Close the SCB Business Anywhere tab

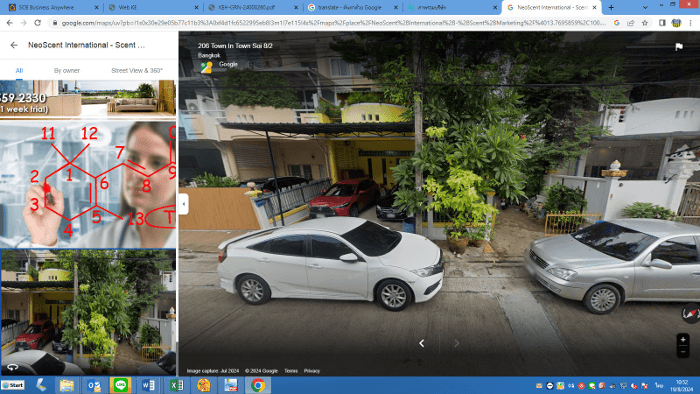click(96, 8)
